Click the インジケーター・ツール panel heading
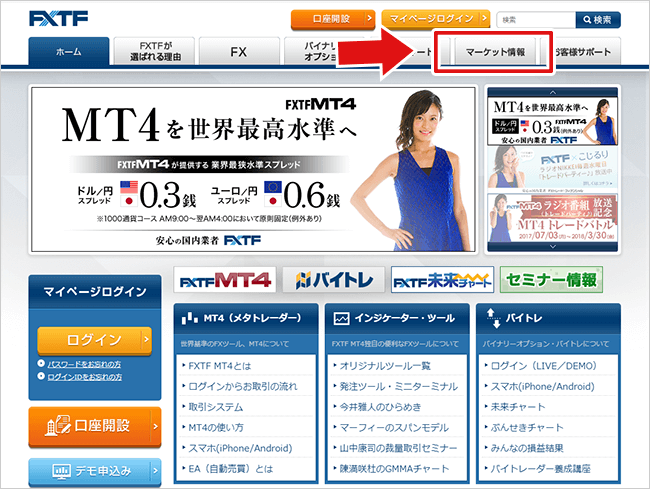Image resolution: width=650 pixels, height=489 pixels. pyautogui.click(x=404, y=318)
